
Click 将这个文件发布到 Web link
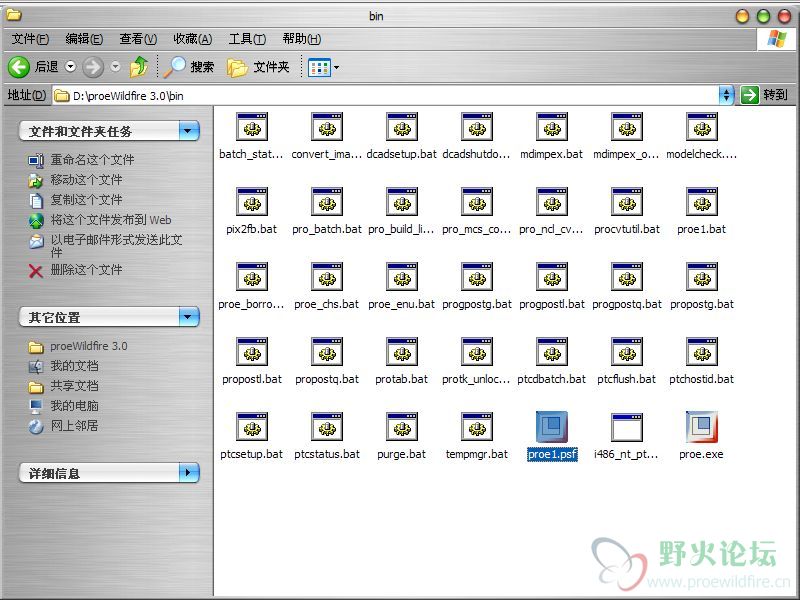coord(111,220)
